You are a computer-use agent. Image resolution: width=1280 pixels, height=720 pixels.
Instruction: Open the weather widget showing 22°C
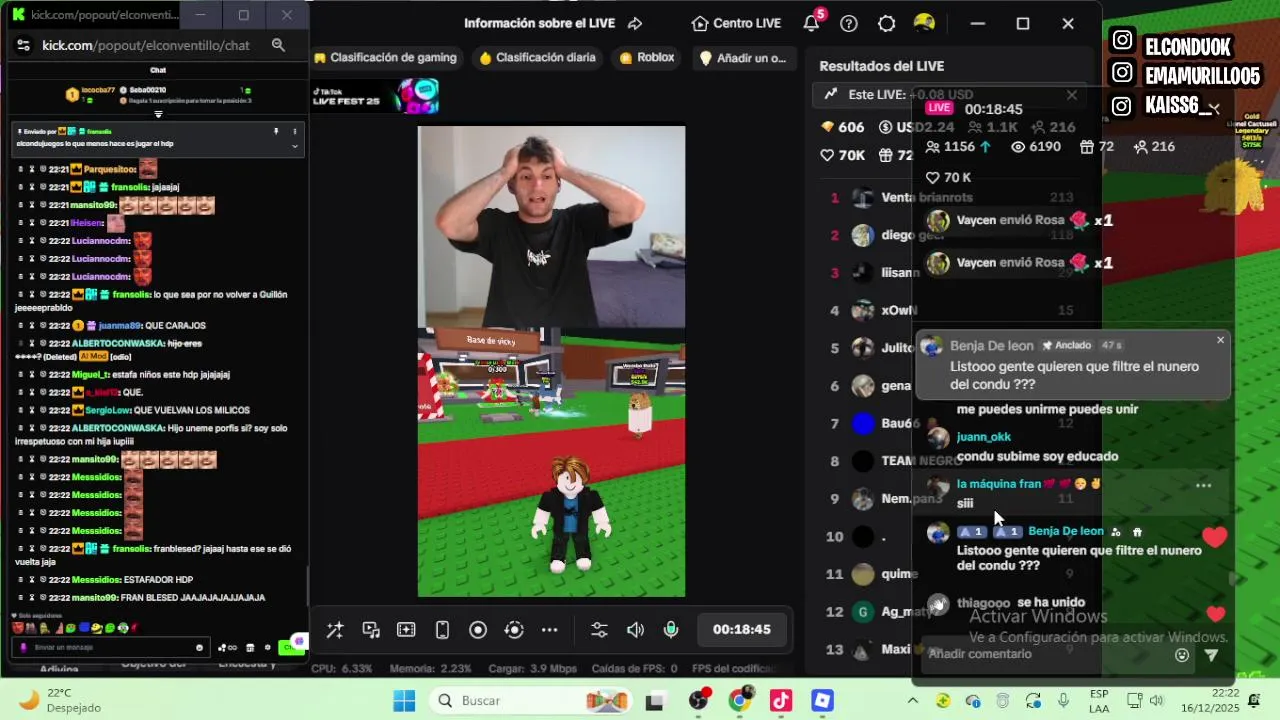[x=60, y=700]
